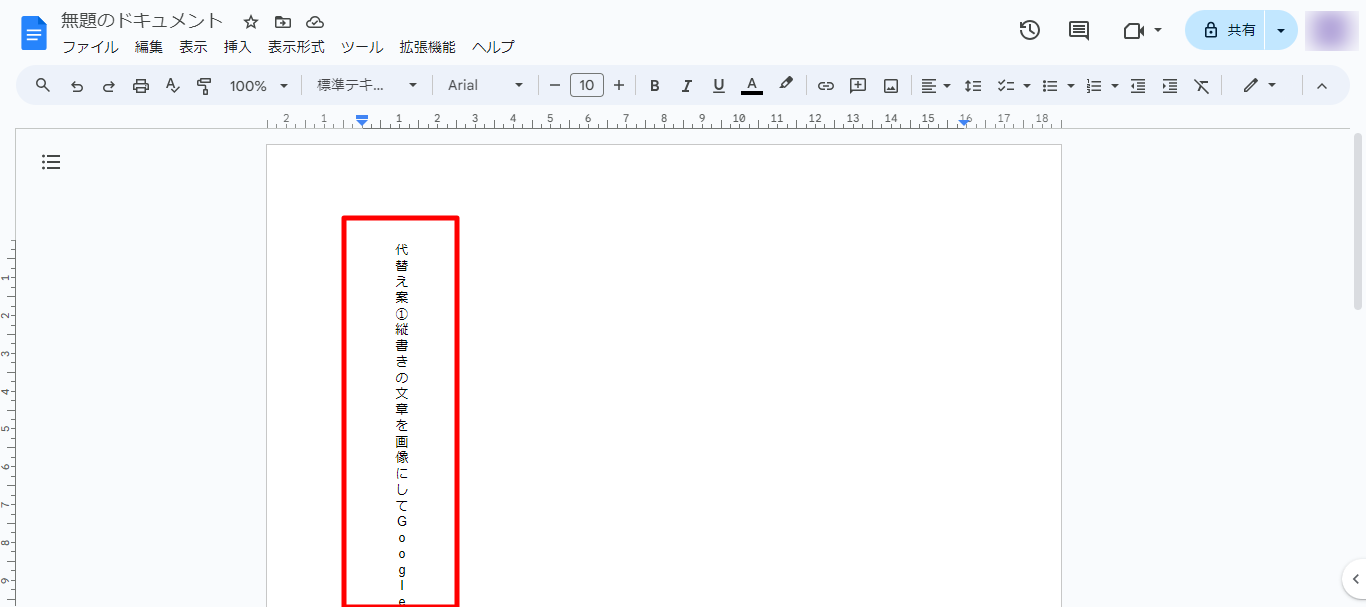The height and width of the screenshot is (607, 1366).
Task: Expand the paragraph style dropdown
Action: tap(367, 86)
